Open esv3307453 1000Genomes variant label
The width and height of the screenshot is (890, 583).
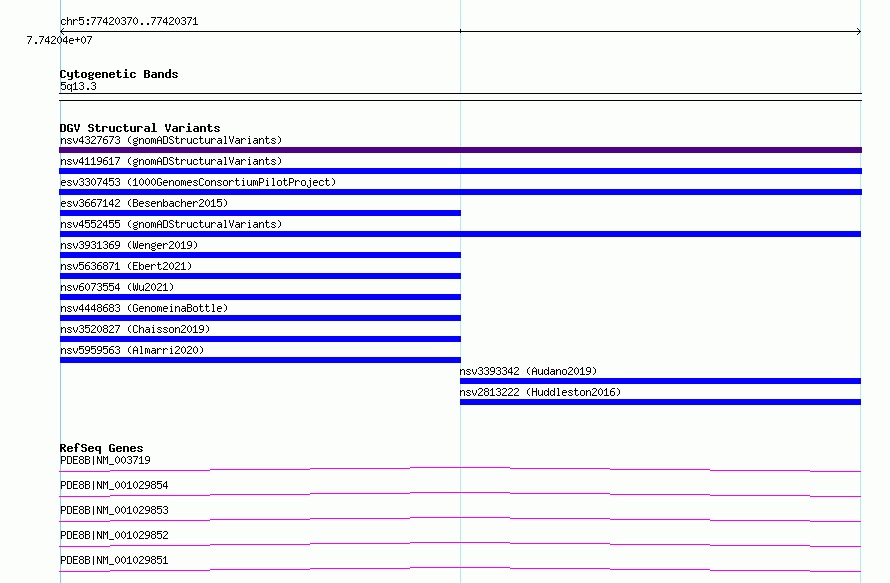tap(198, 182)
